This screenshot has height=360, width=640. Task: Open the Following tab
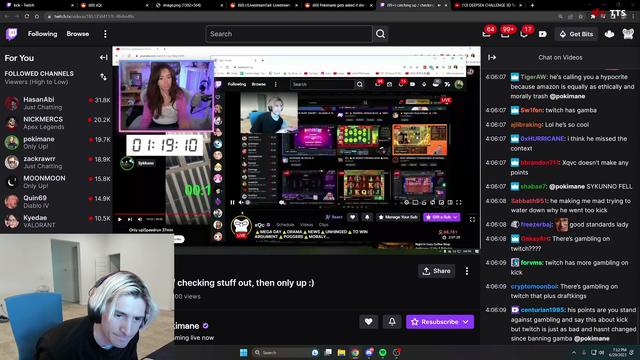(x=42, y=34)
